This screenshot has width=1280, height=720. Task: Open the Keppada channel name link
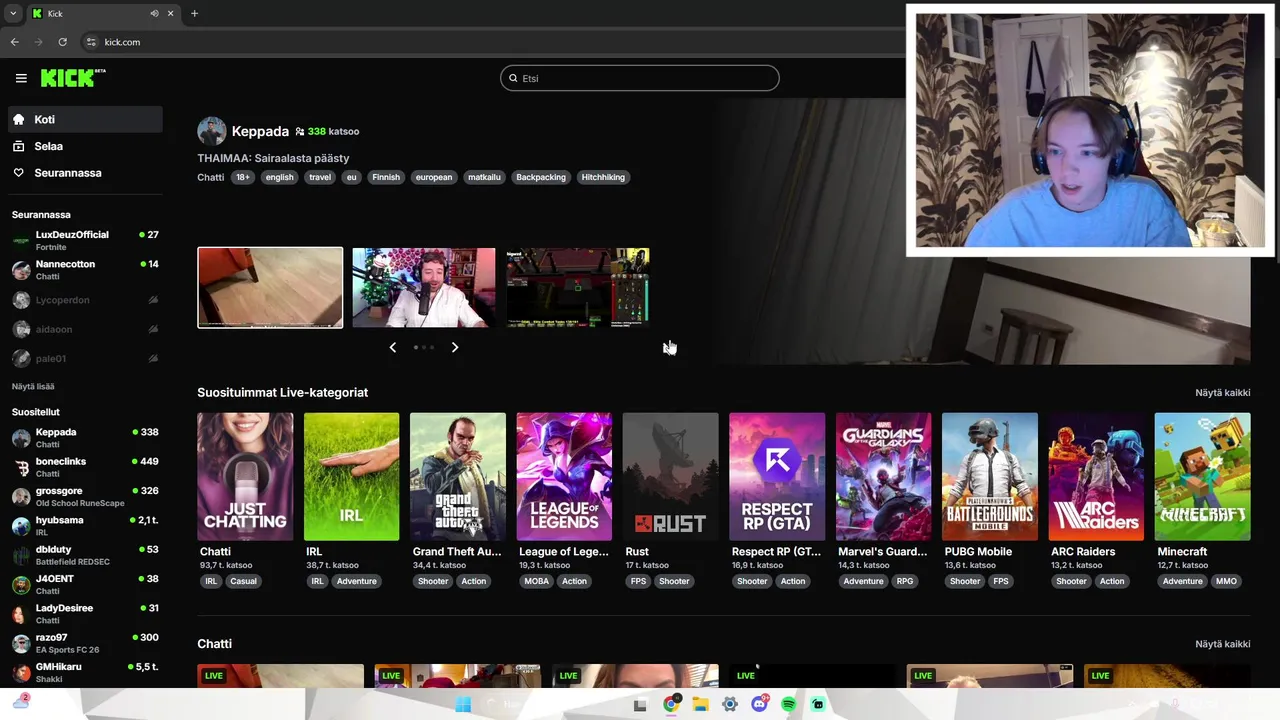coord(260,131)
